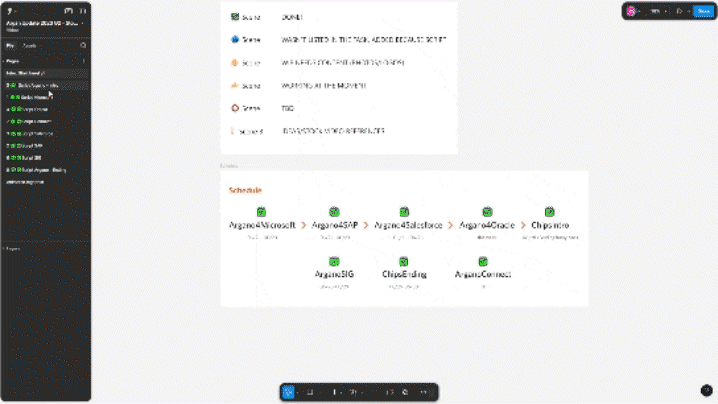
Task: Switch to the File tab
Action: 10,46
